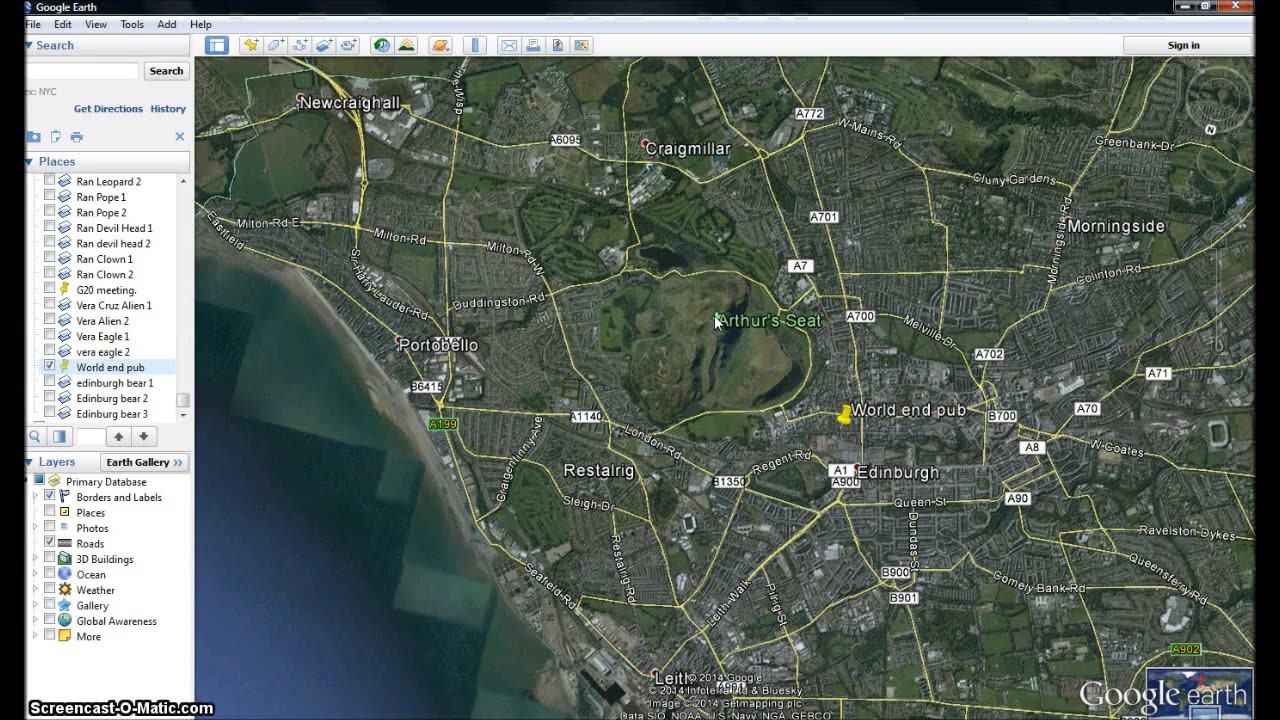
Task: Move selected place up arrow
Action: (118, 436)
